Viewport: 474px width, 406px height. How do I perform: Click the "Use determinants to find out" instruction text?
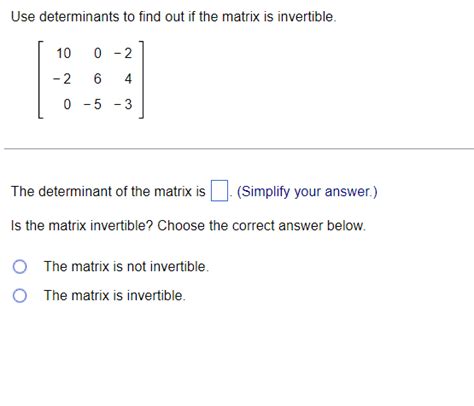(x=97, y=16)
